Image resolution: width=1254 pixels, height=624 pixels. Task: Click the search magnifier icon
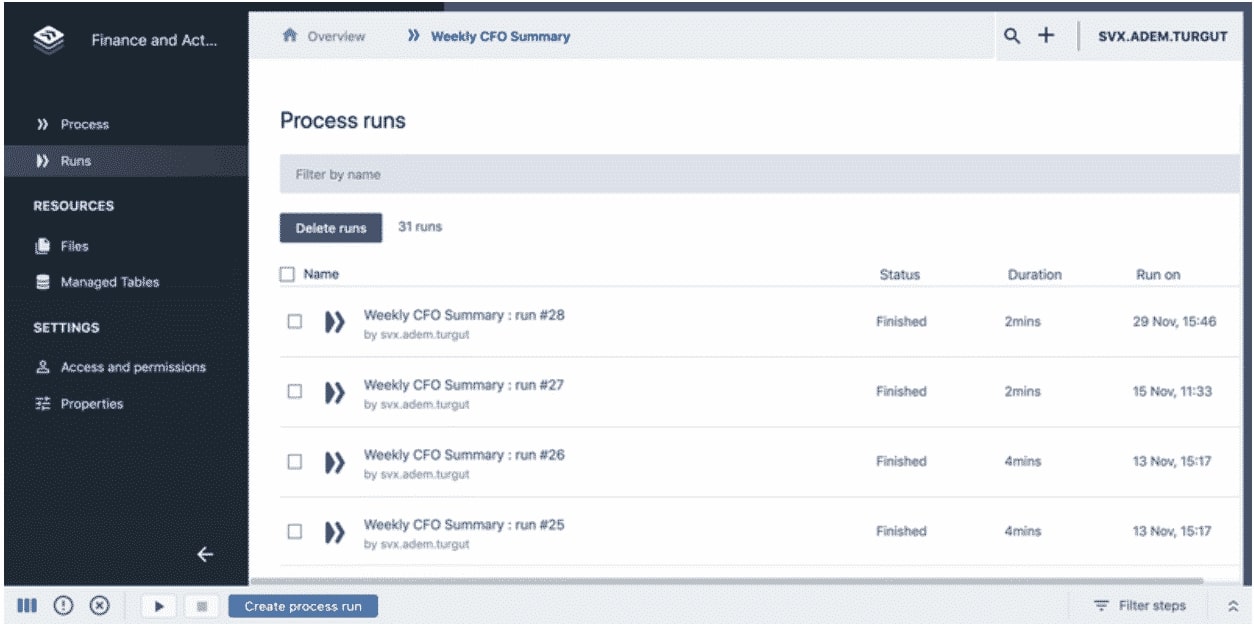click(1012, 36)
